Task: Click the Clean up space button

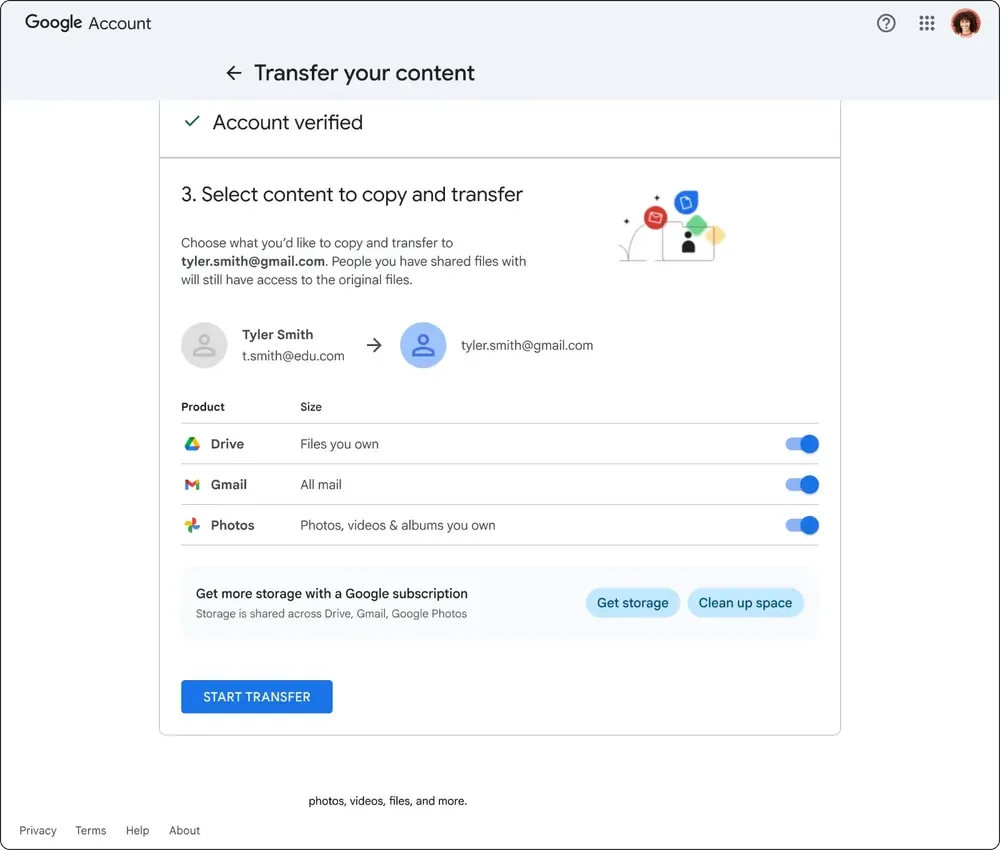Action: (x=746, y=602)
